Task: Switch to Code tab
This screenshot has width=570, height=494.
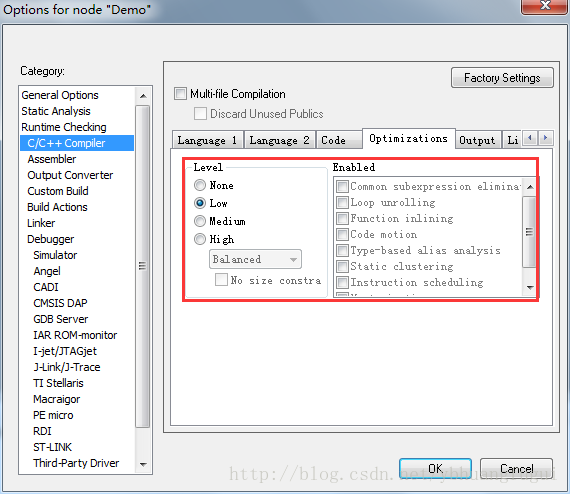Action: click(339, 140)
